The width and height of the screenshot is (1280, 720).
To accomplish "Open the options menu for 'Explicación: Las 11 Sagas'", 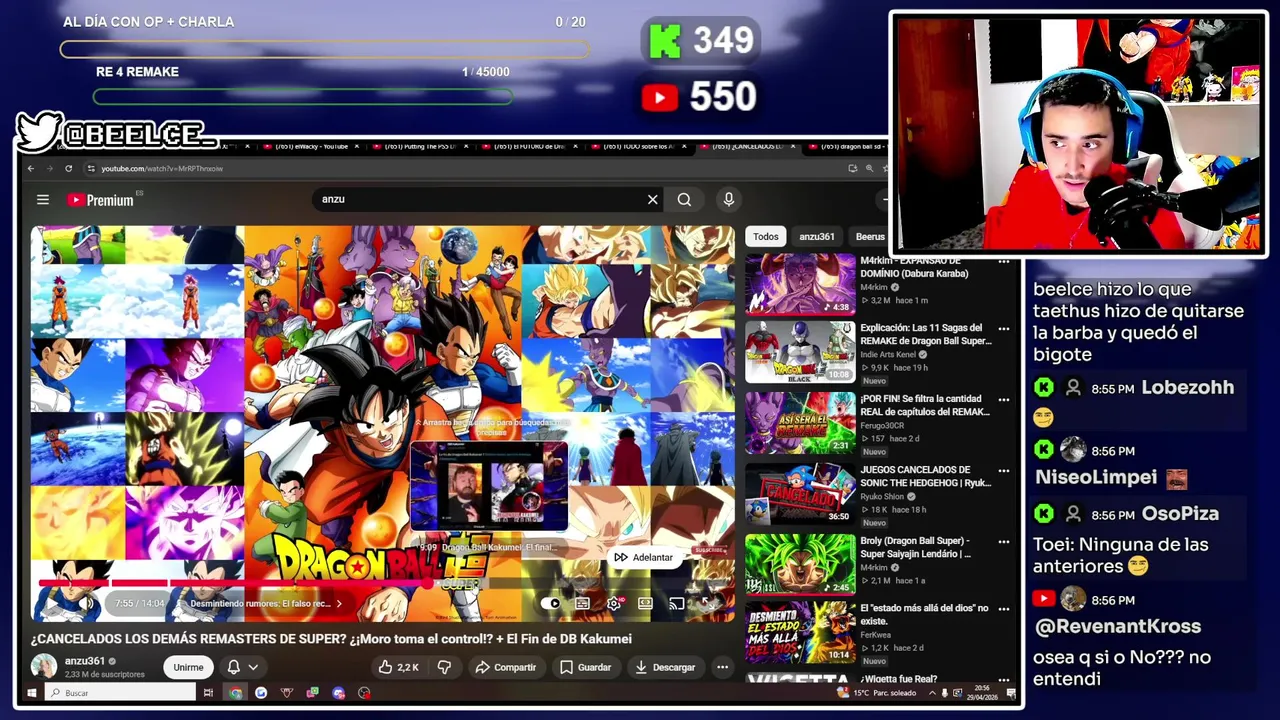I will (1003, 329).
